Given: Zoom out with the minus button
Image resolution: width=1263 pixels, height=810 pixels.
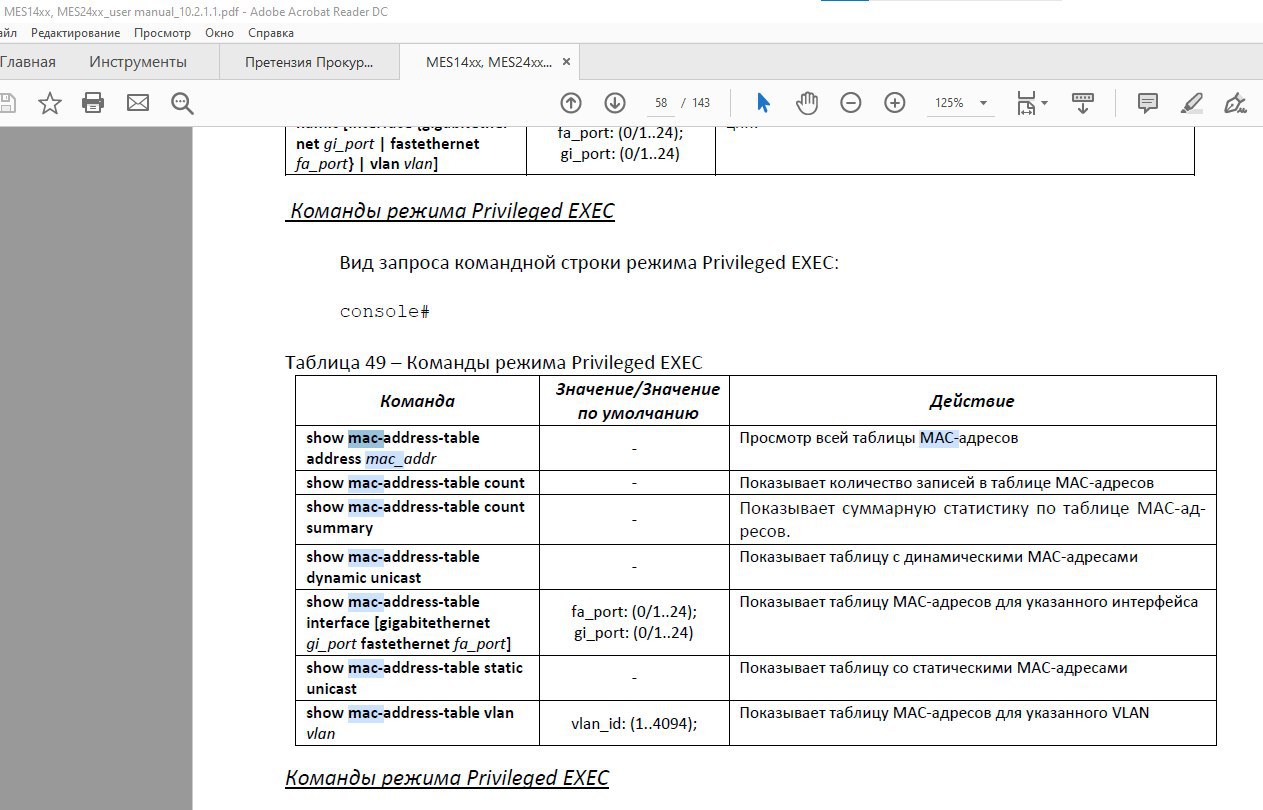Looking at the screenshot, I should (851, 103).
